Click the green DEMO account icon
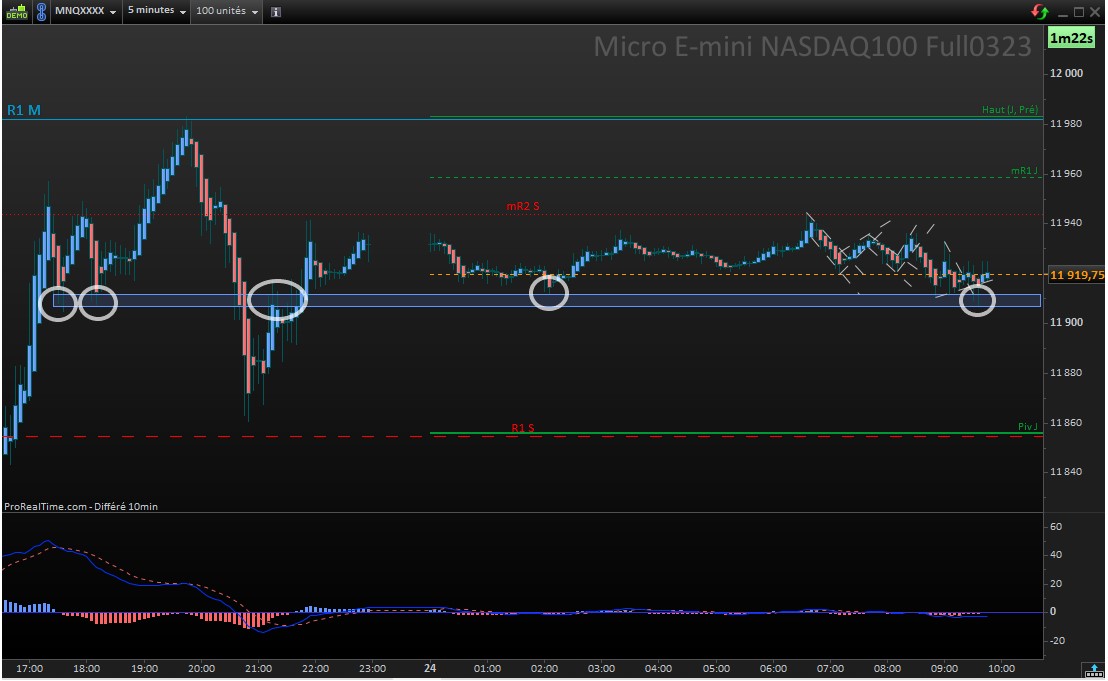The width and height of the screenshot is (1108, 681). 16,11
